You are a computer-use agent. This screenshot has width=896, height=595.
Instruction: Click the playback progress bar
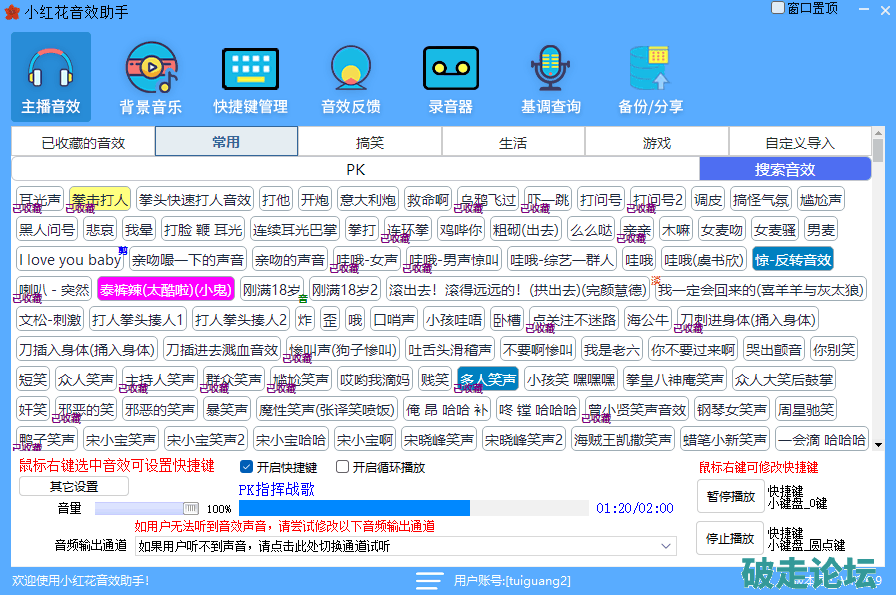pyautogui.click(x=413, y=508)
